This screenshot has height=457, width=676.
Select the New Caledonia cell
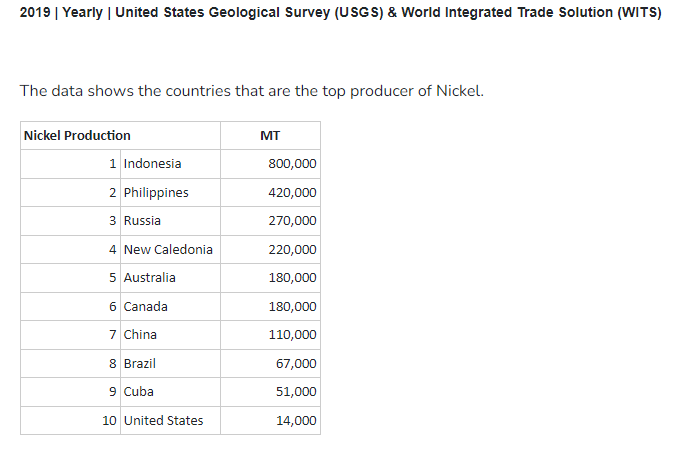tap(168, 249)
